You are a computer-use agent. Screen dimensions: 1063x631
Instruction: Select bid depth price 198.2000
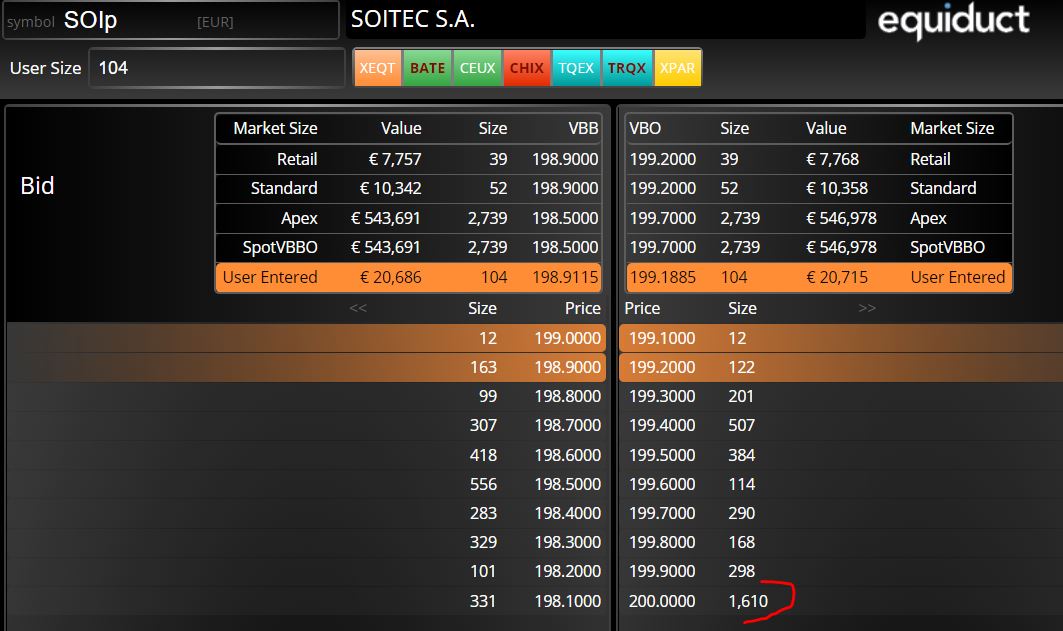pos(567,572)
